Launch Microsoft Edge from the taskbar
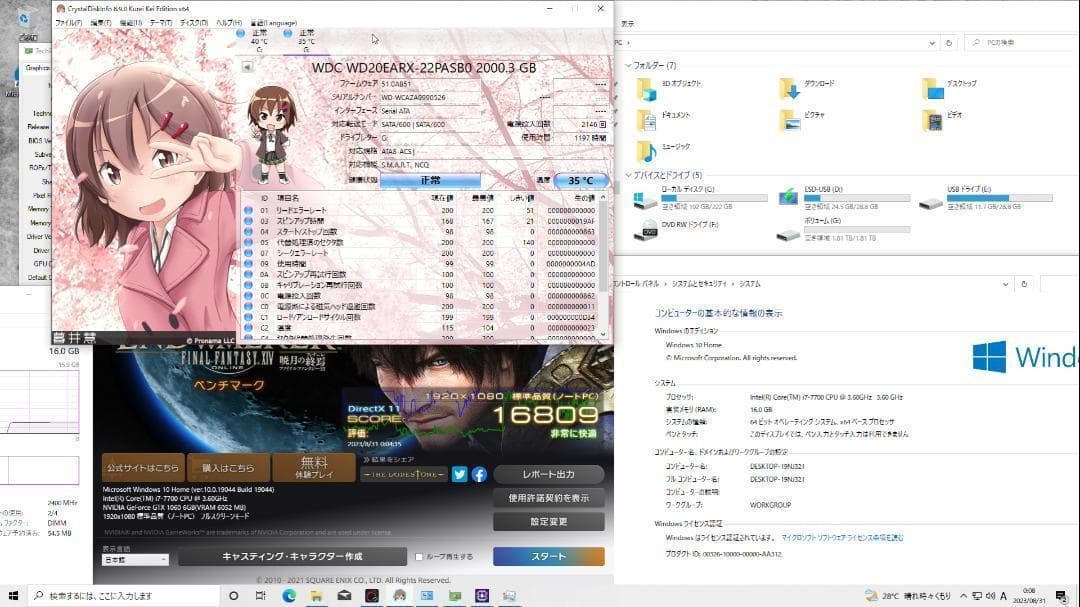This screenshot has height=607, width=1080. click(x=290, y=596)
